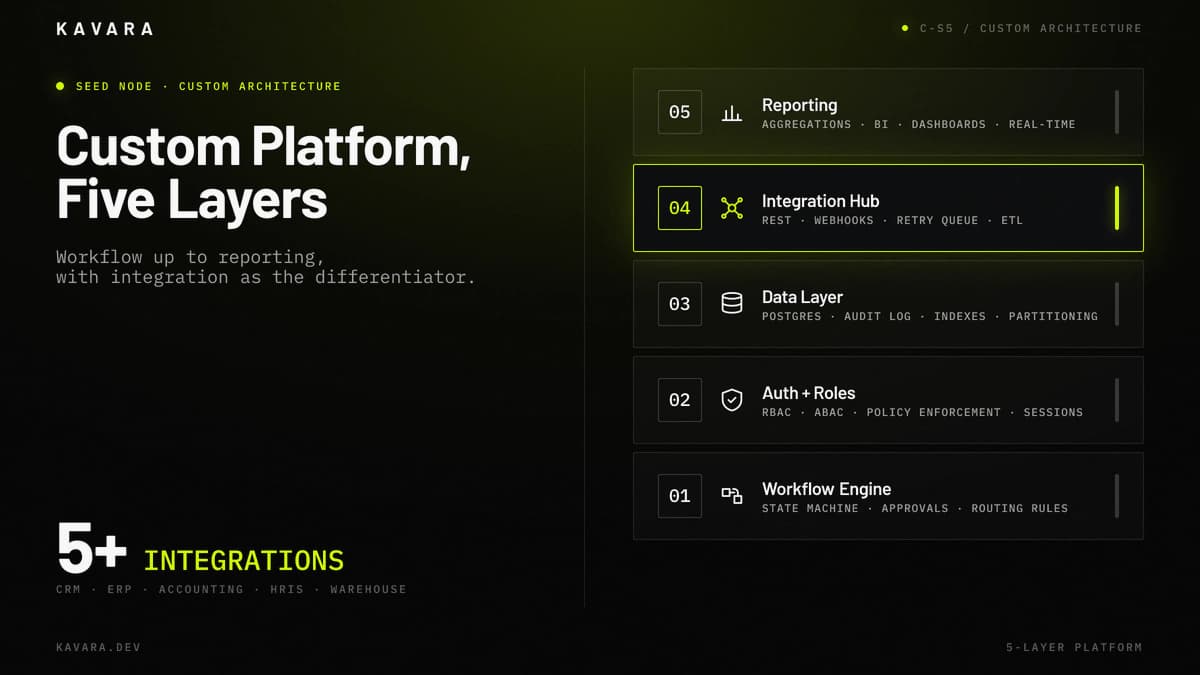Click the gray bar on the Workflow Engine card
The image size is (1200, 675).
(x=1117, y=496)
